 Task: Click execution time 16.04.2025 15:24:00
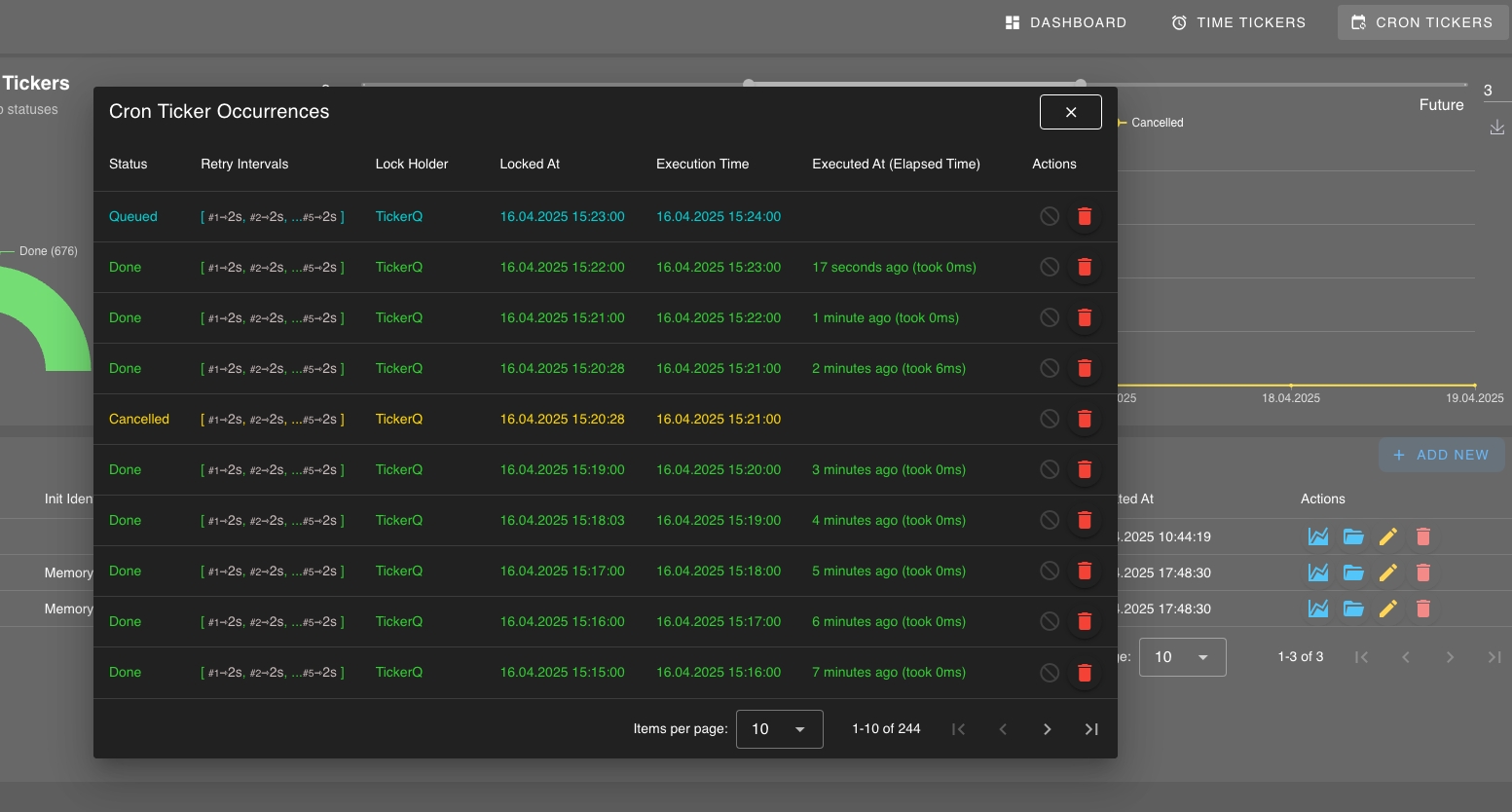719,216
